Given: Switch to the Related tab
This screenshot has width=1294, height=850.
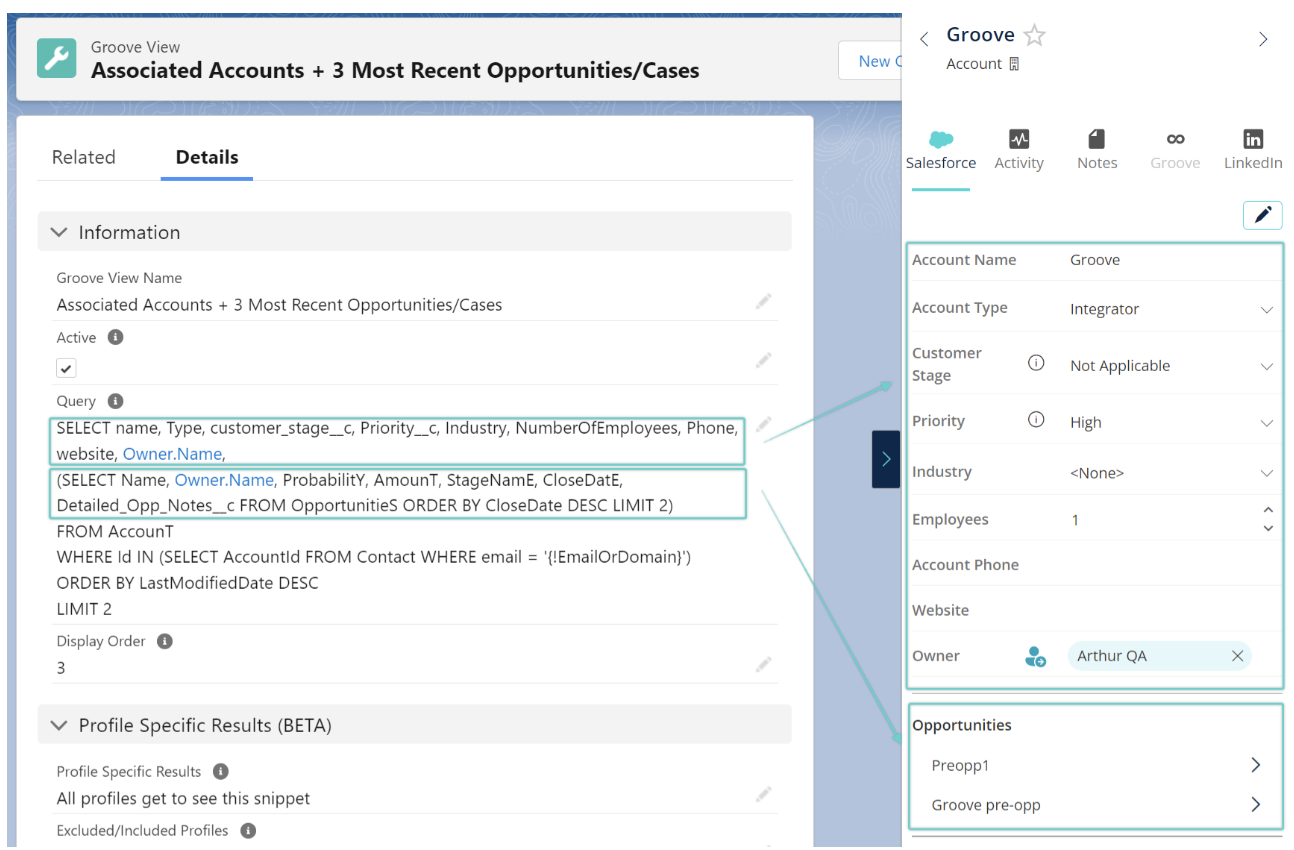Looking at the screenshot, I should [x=84, y=157].
